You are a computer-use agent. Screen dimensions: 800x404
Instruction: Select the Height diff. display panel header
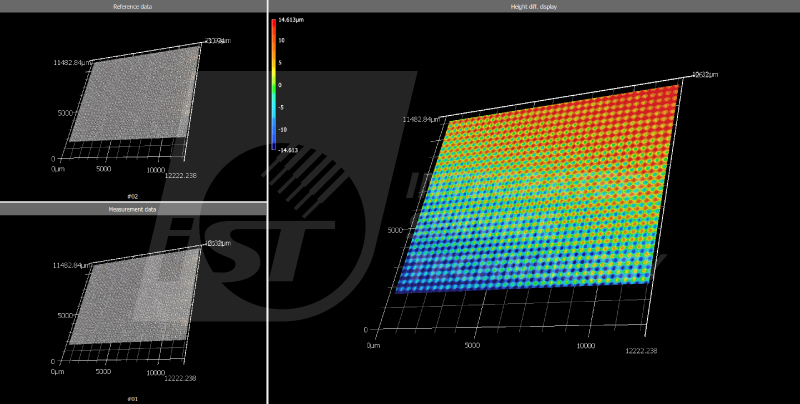tap(534, 7)
